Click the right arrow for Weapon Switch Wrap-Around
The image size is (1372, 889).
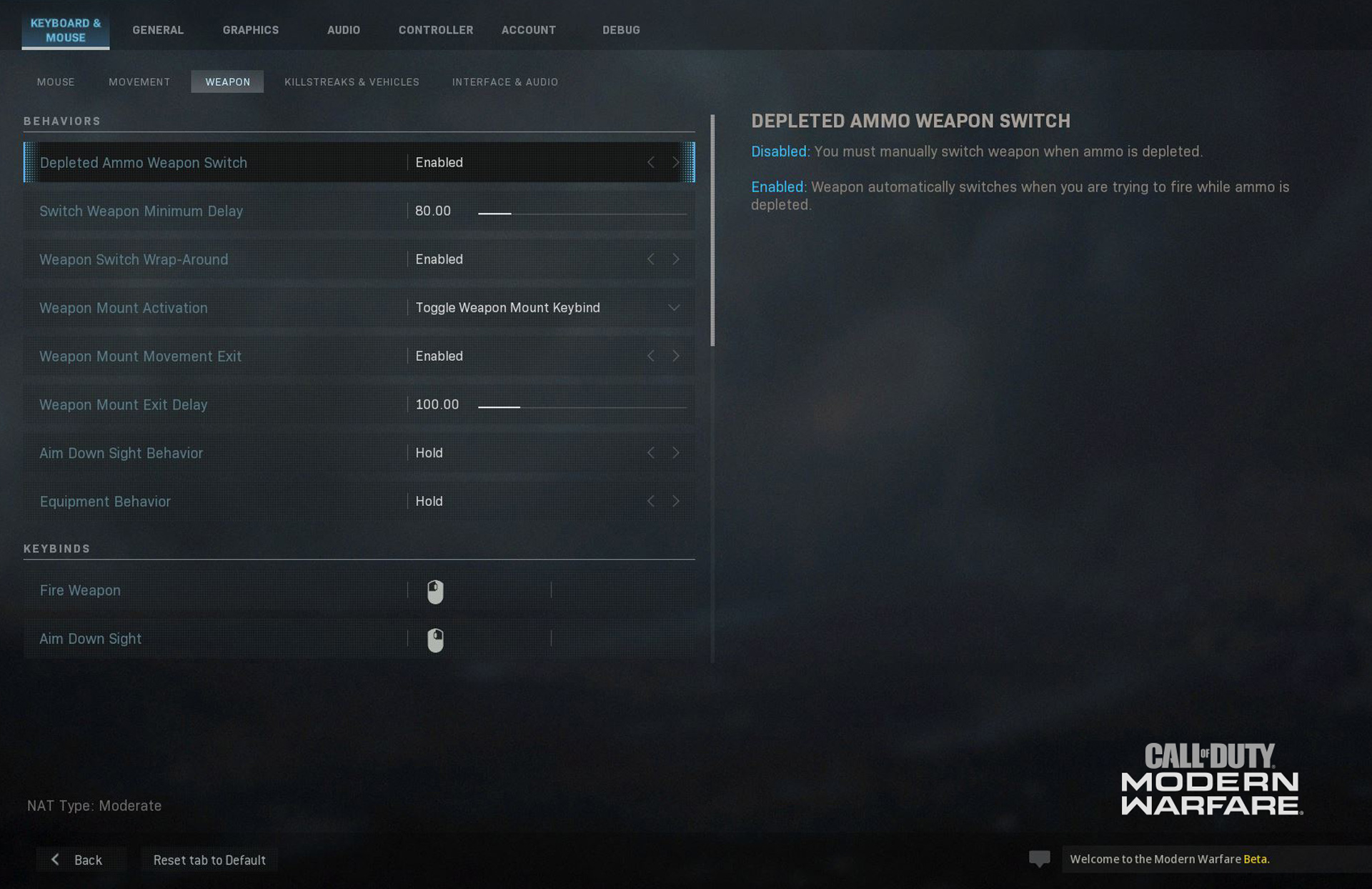(675, 259)
